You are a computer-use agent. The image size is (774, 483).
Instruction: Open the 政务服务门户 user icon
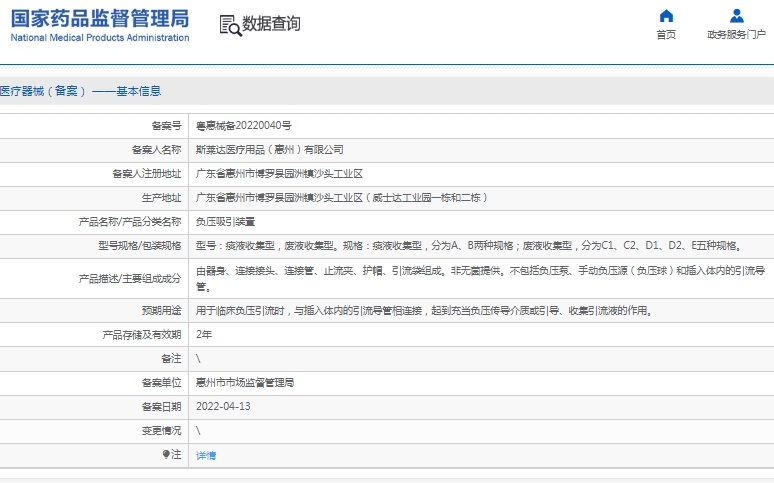(736, 16)
